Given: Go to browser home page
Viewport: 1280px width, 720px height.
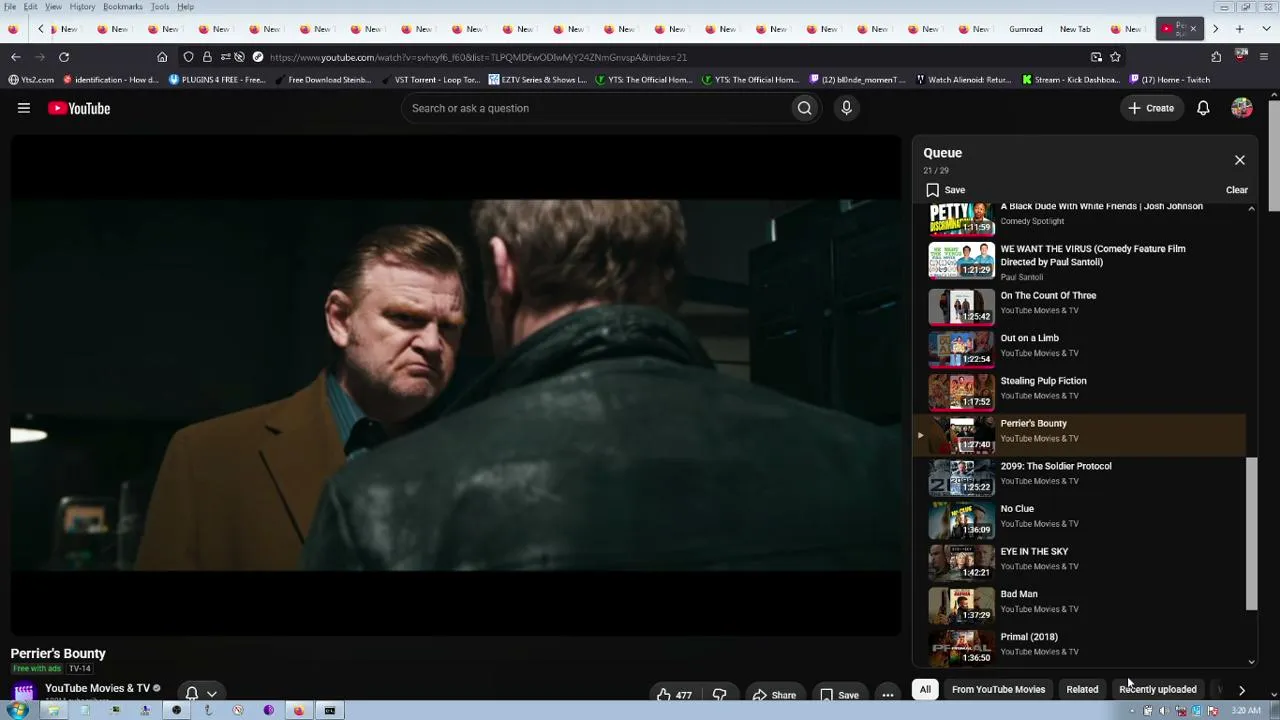Looking at the screenshot, I should (x=162, y=57).
